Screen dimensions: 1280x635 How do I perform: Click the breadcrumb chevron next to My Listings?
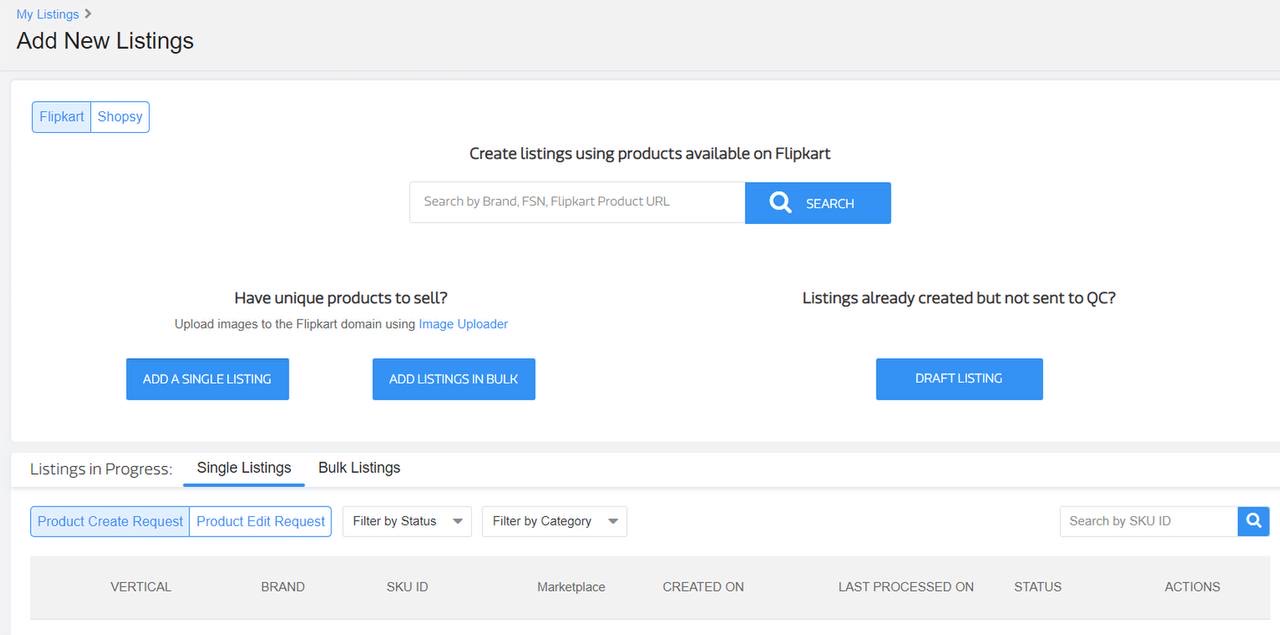pyautogui.click(x=86, y=14)
